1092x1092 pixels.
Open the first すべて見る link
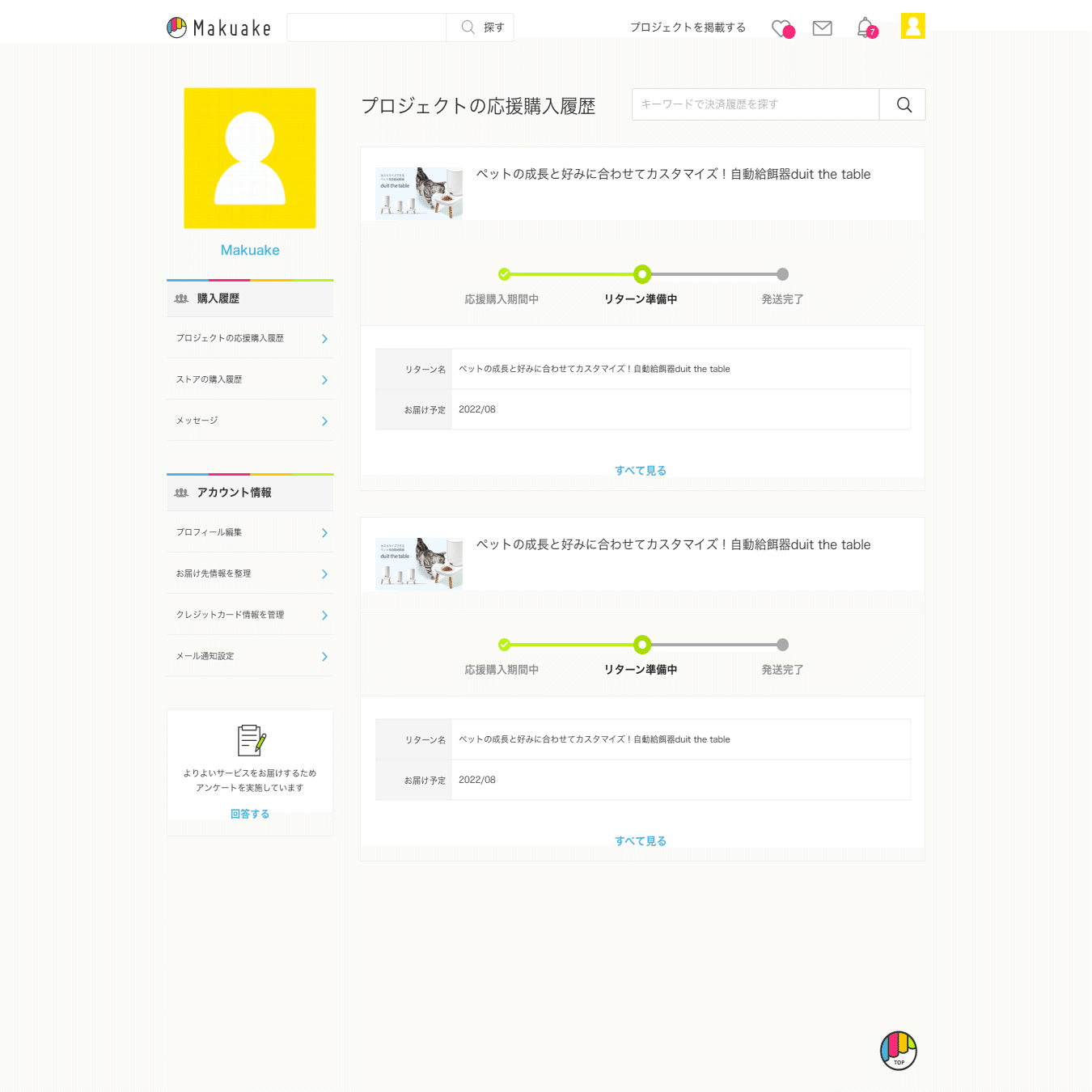tap(641, 470)
